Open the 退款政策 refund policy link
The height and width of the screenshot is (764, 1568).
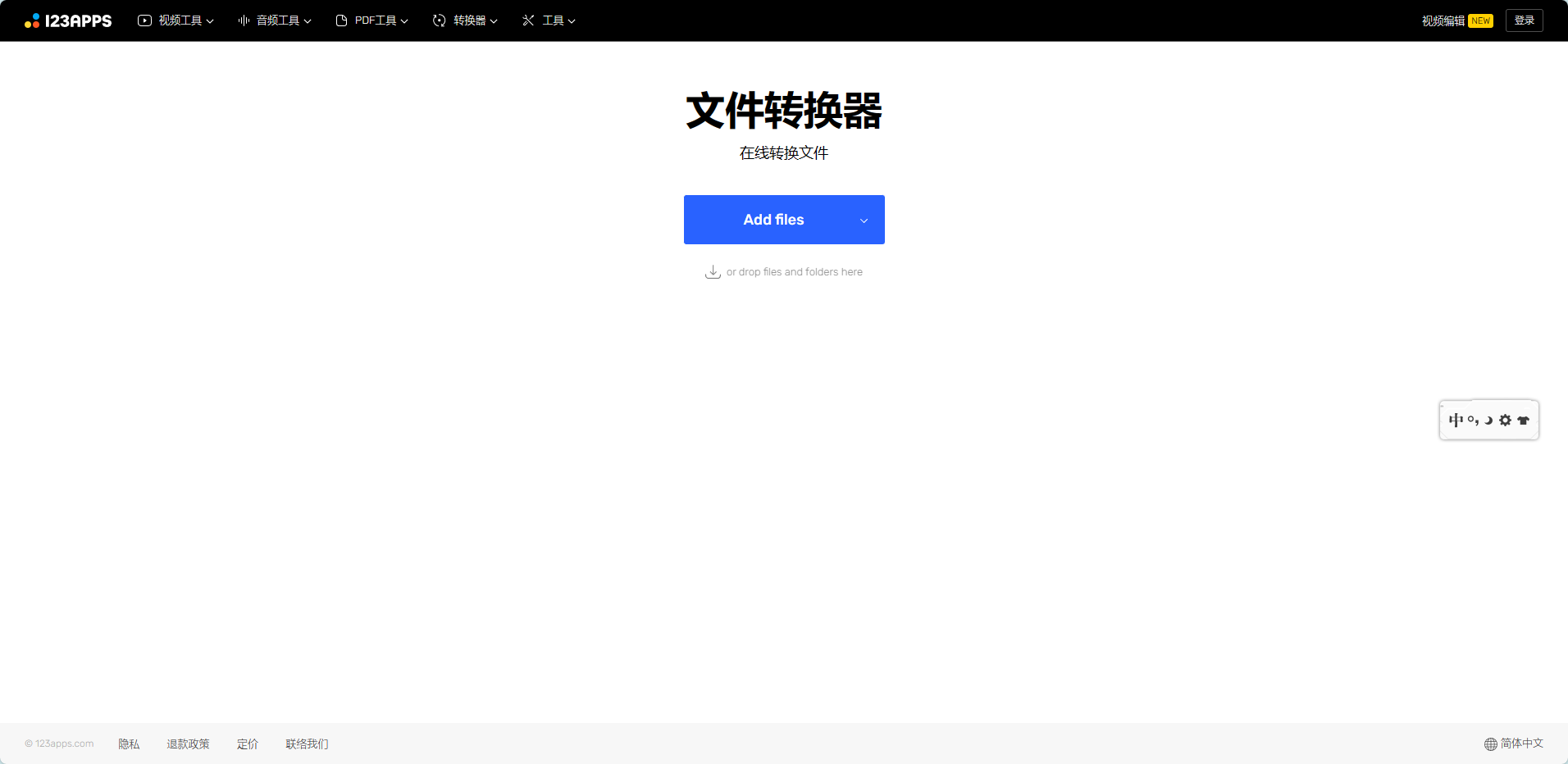pyautogui.click(x=188, y=744)
